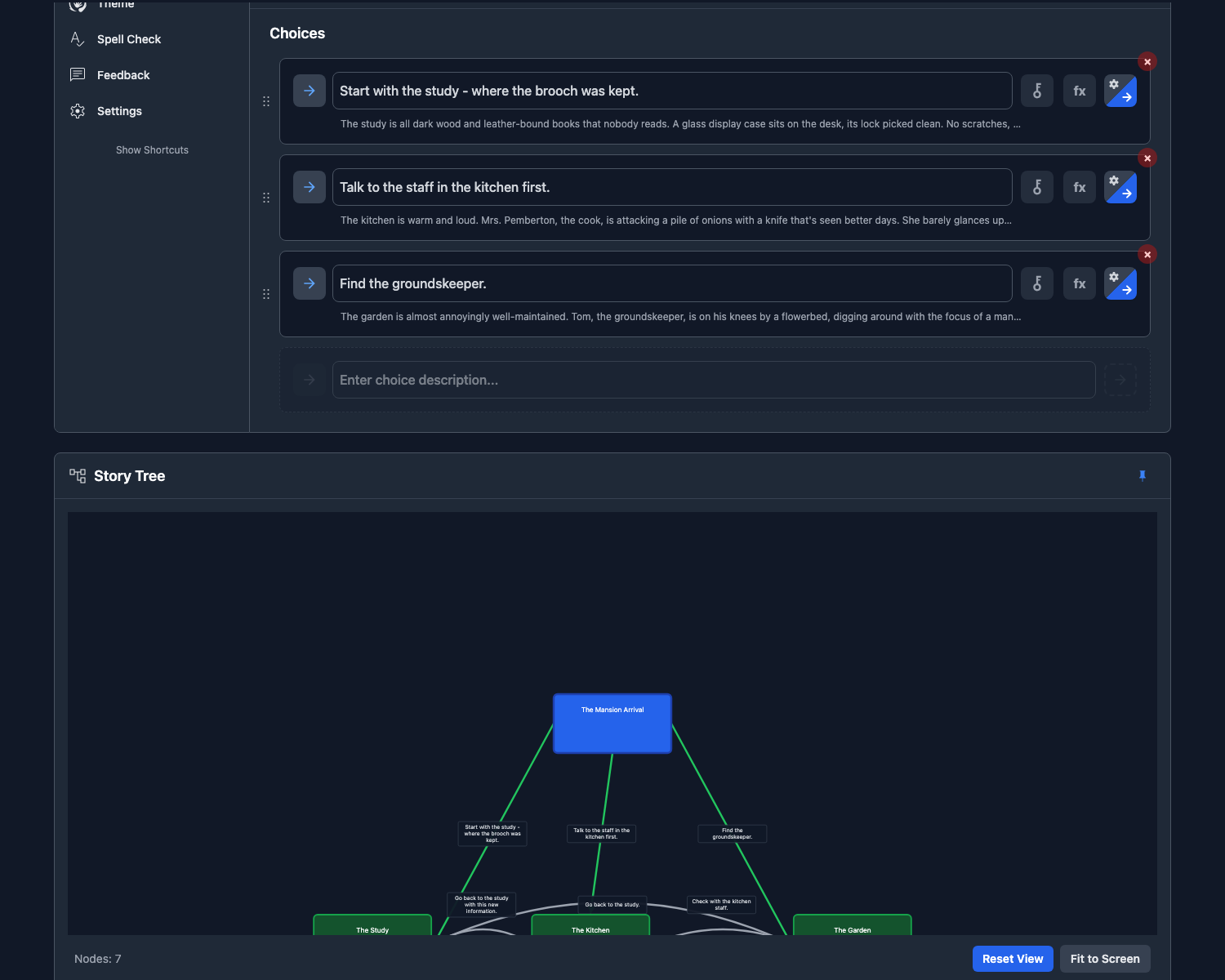Open Settings from the sidebar
This screenshot has width=1225, height=980.
point(118,110)
